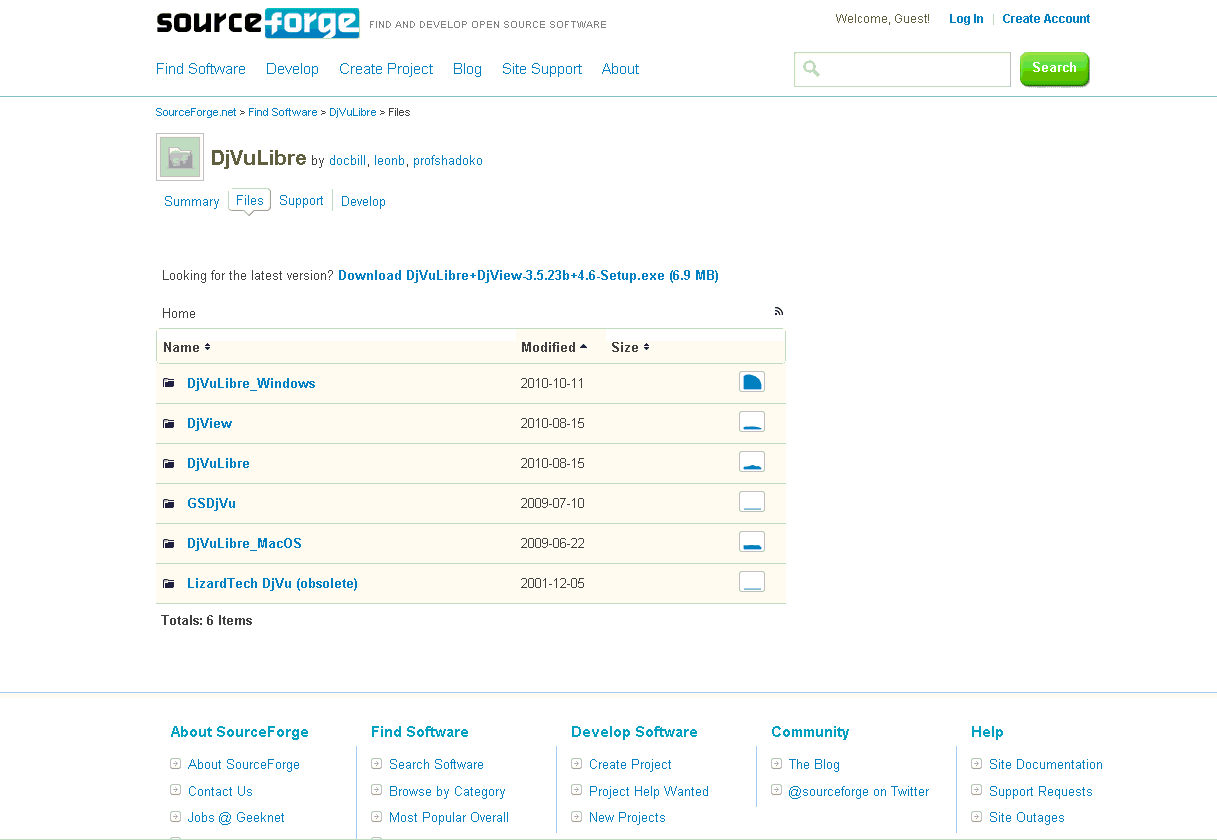Click SourceForge.net in the breadcrumb

pyautogui.click(x=196, y=112)
